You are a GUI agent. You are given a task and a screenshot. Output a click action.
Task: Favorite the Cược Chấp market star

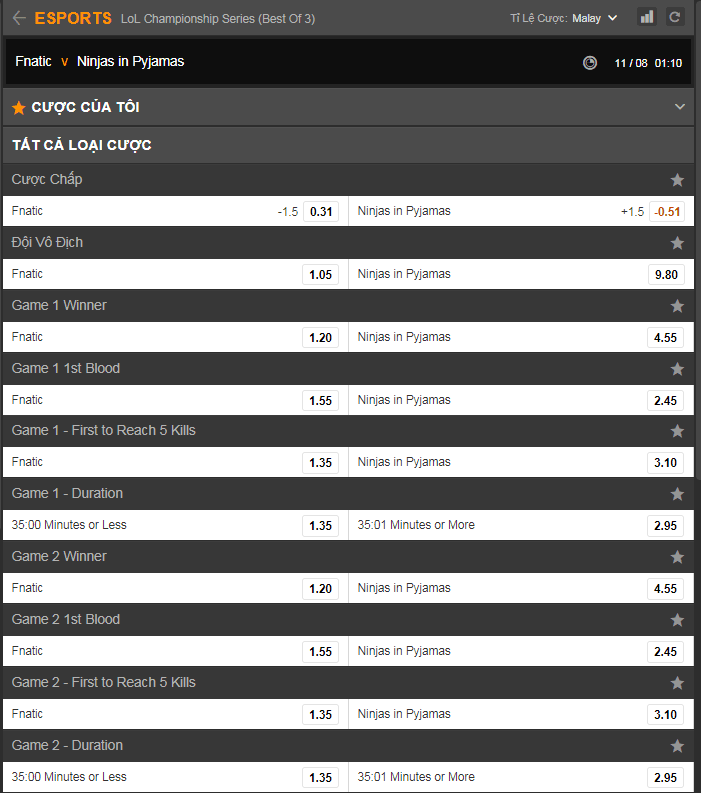(677, 180)
